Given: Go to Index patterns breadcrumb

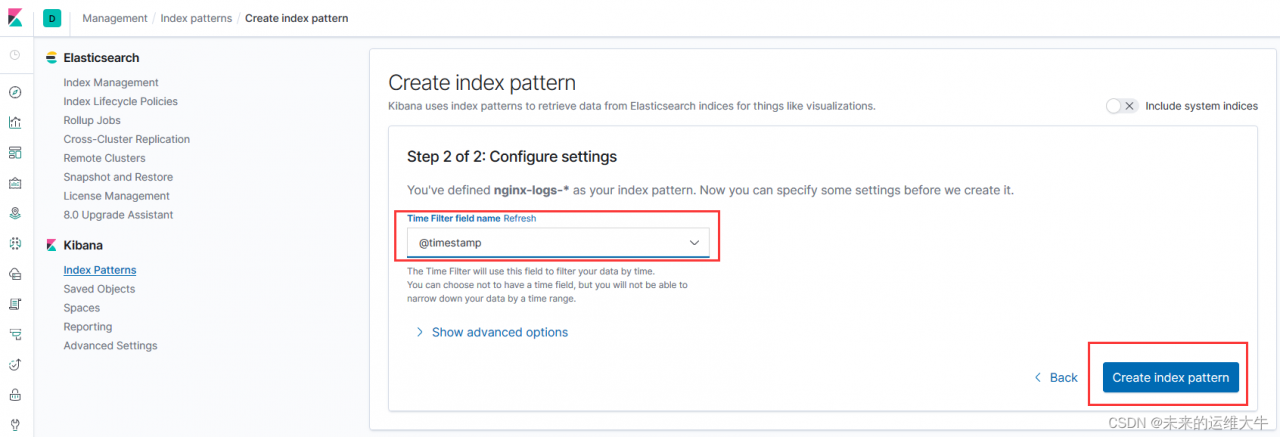Looking at the screenshot, I should pos(196,19).
